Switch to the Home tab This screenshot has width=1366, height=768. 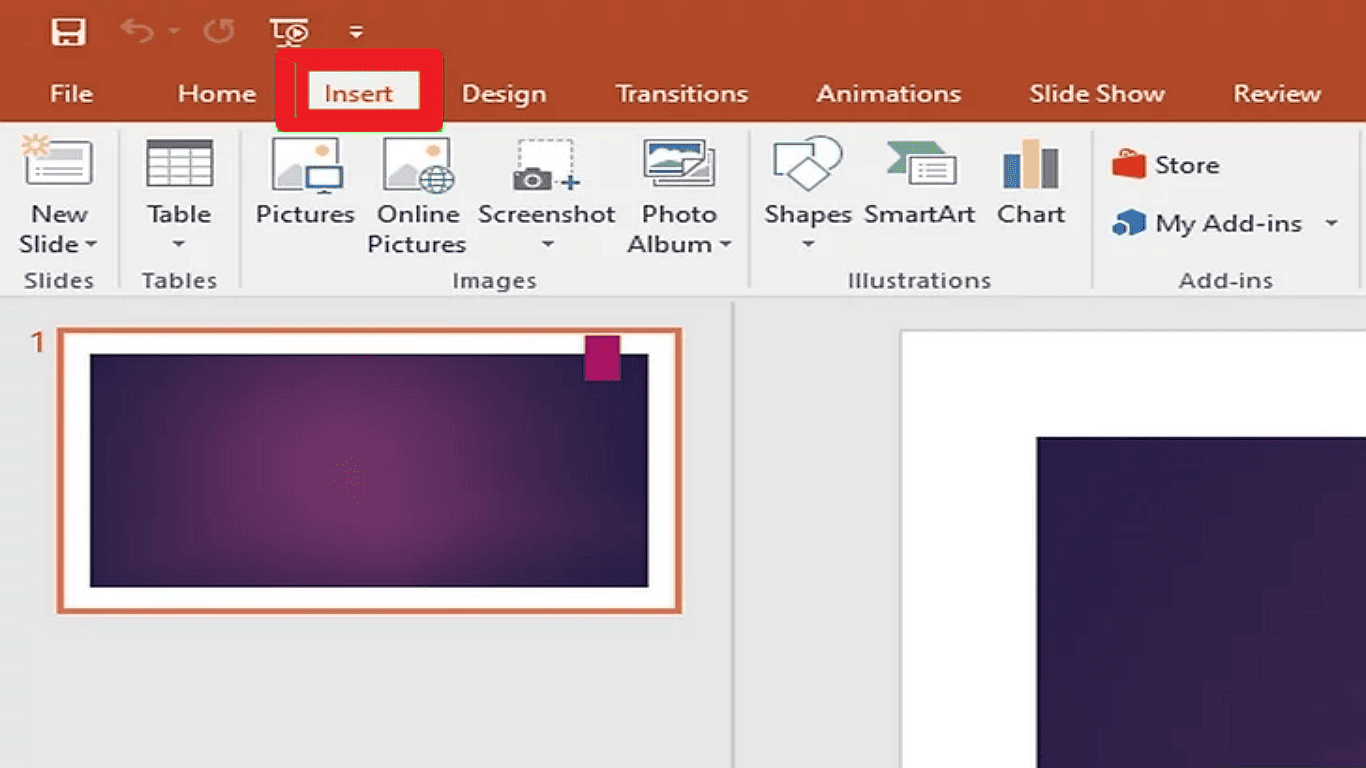click(x=217, y=94)
